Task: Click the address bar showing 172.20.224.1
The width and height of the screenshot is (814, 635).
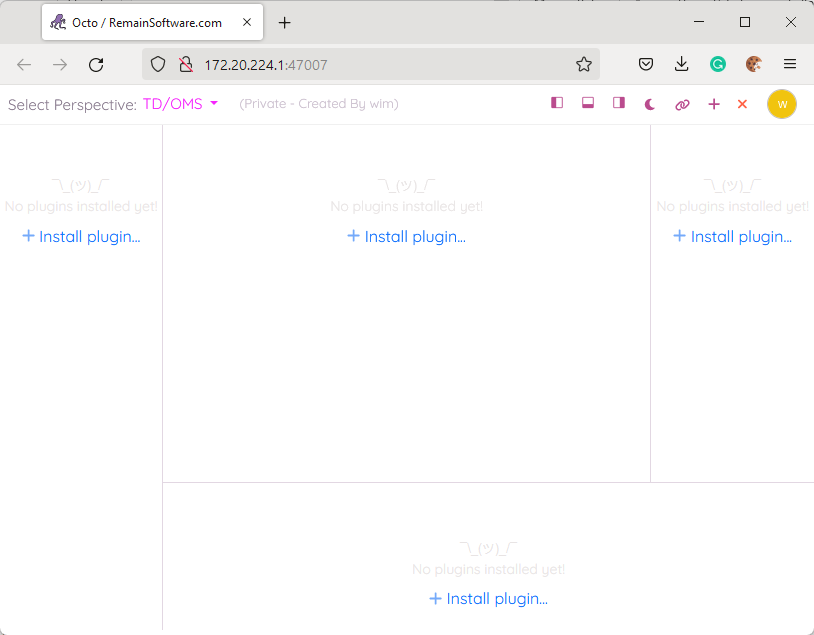Action: [380, 64]
